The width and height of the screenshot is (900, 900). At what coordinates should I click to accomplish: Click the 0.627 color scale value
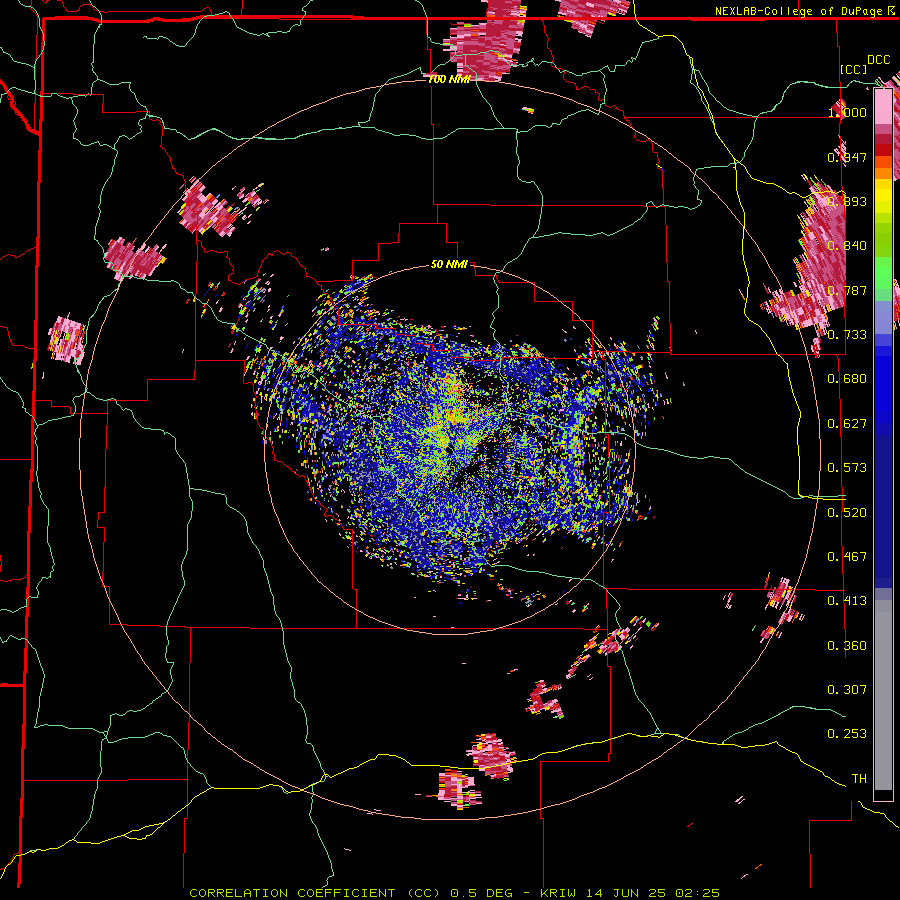click(847, 424)
